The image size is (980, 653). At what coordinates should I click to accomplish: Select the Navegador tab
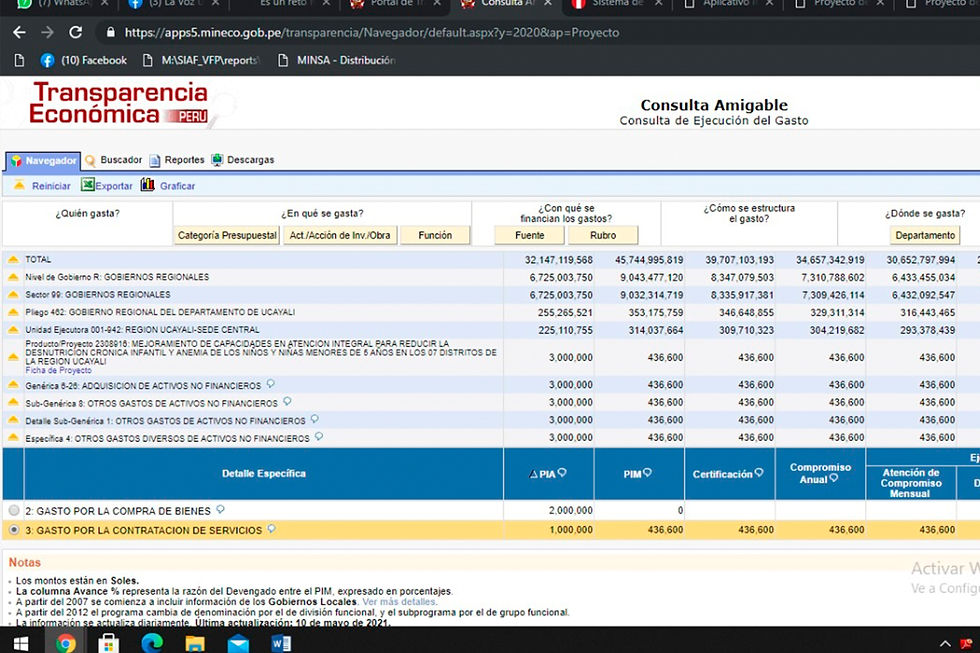pyautogui.click(x=43, y=161)
